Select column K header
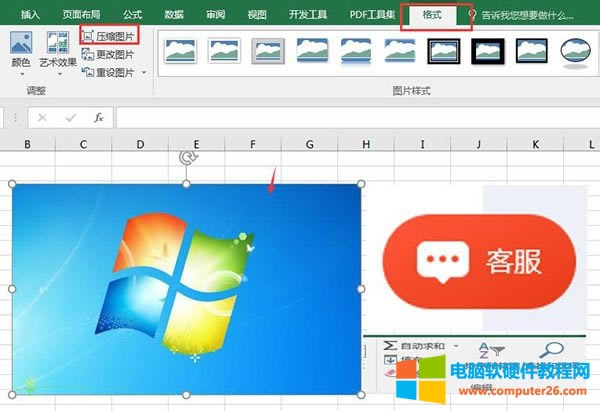The image size is (600, 411). [535, 144]
